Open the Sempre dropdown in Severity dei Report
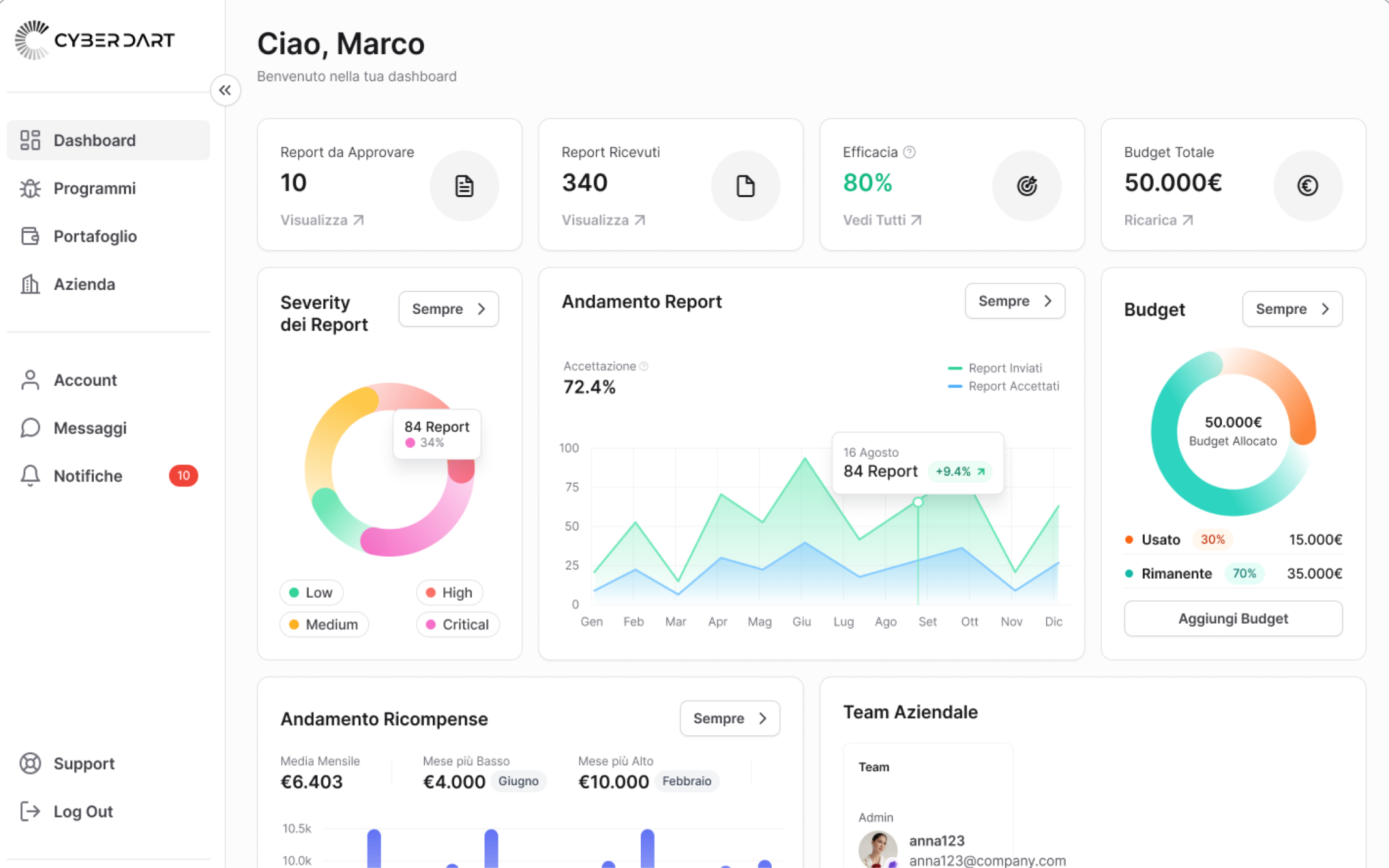 (448, 309)
